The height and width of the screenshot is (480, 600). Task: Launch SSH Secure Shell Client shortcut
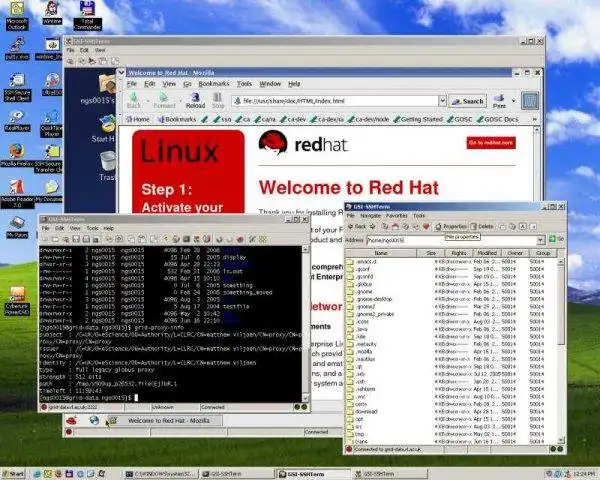17,87
